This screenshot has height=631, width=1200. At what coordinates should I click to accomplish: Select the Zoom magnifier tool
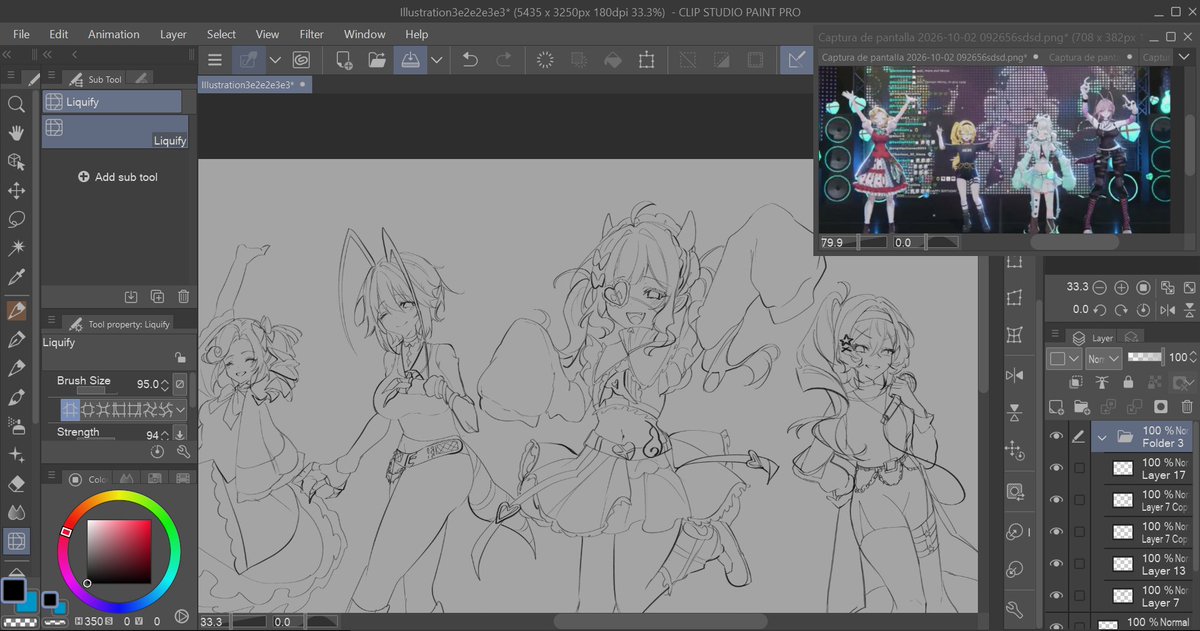[16, 104]
